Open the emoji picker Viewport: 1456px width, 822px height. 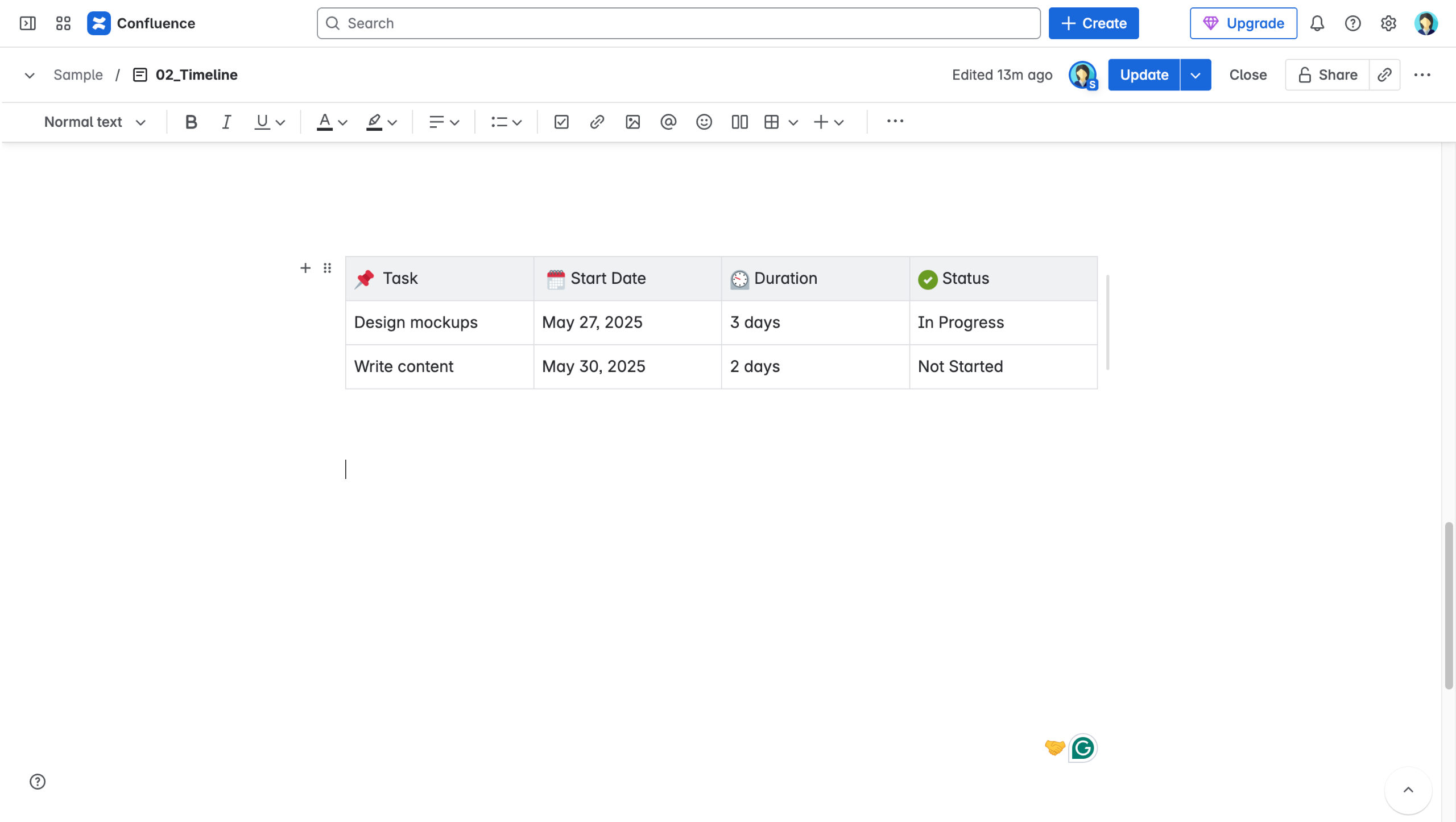[x=704, y=122]
